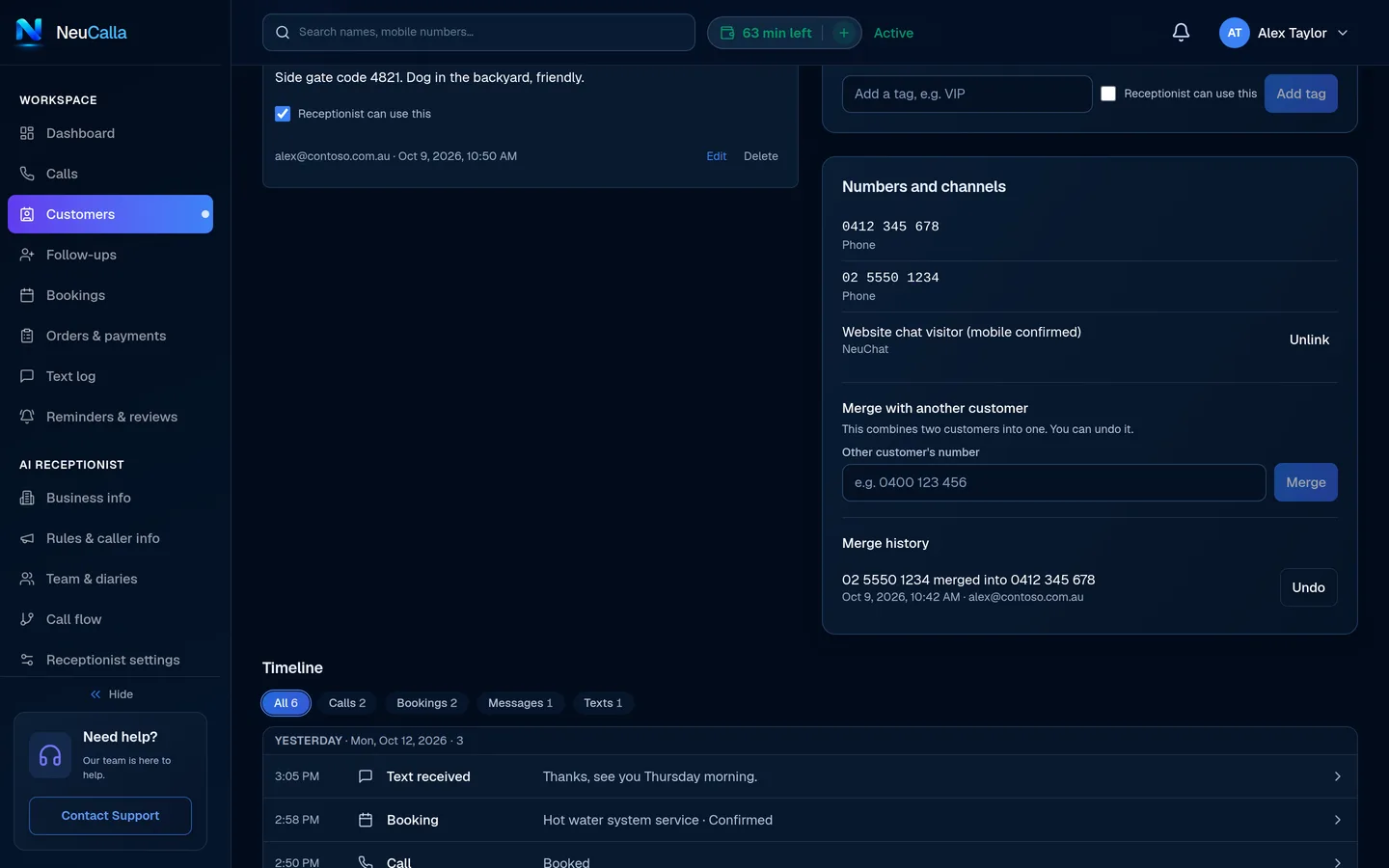Filter timeline by Messages 1
Viewport: 1389px width, 868px height.
click(520, 703)
